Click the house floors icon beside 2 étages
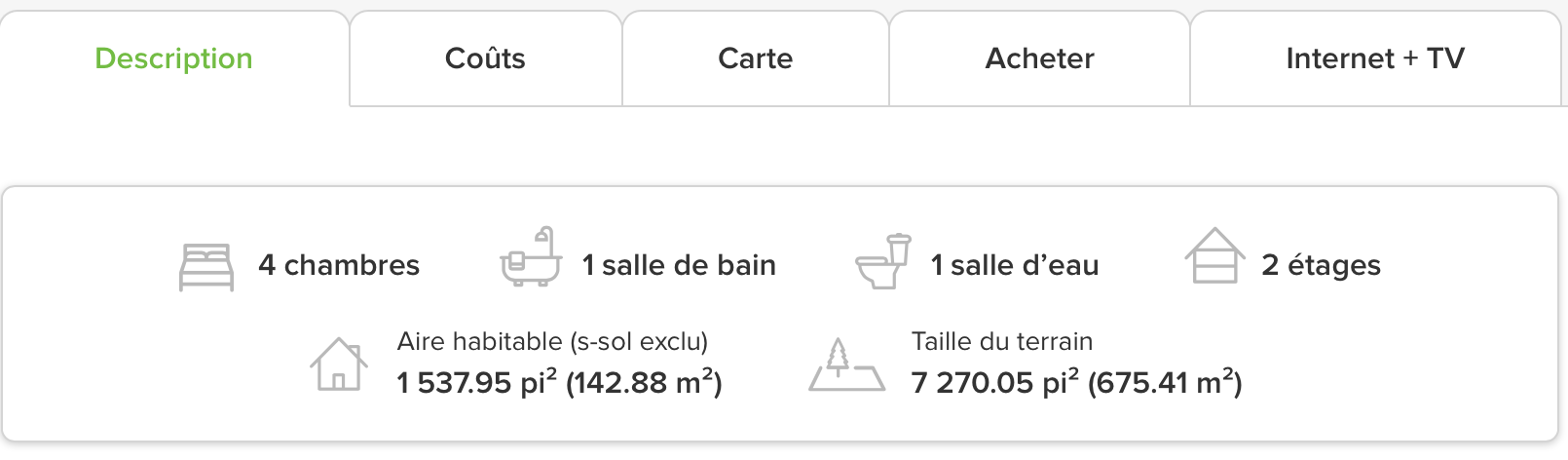This screenshot has width=1568, height=460. [1214, 255]
